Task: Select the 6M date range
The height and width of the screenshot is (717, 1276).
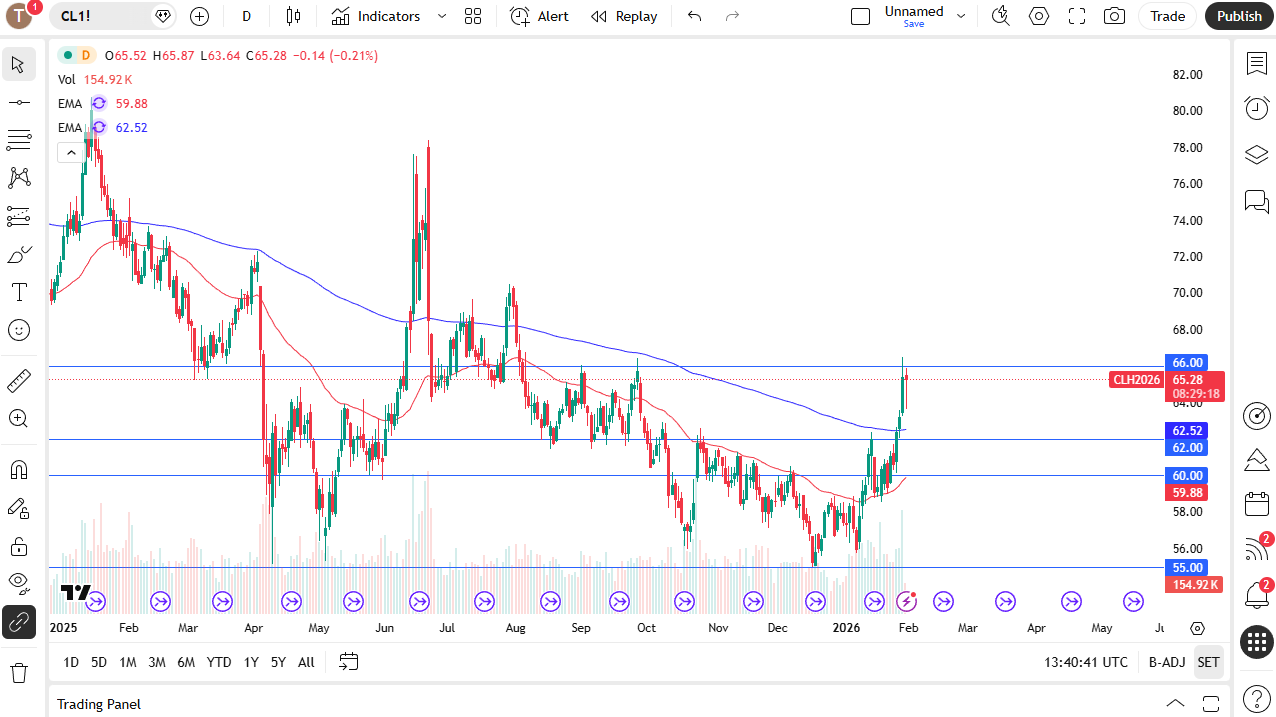Action: click(186, 662)
